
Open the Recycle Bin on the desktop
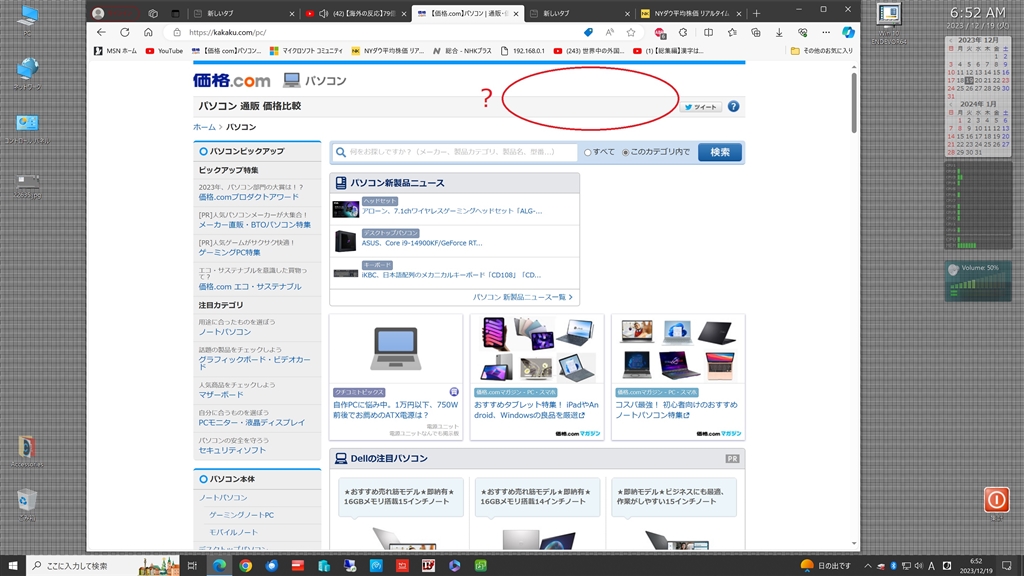[27, 504]
